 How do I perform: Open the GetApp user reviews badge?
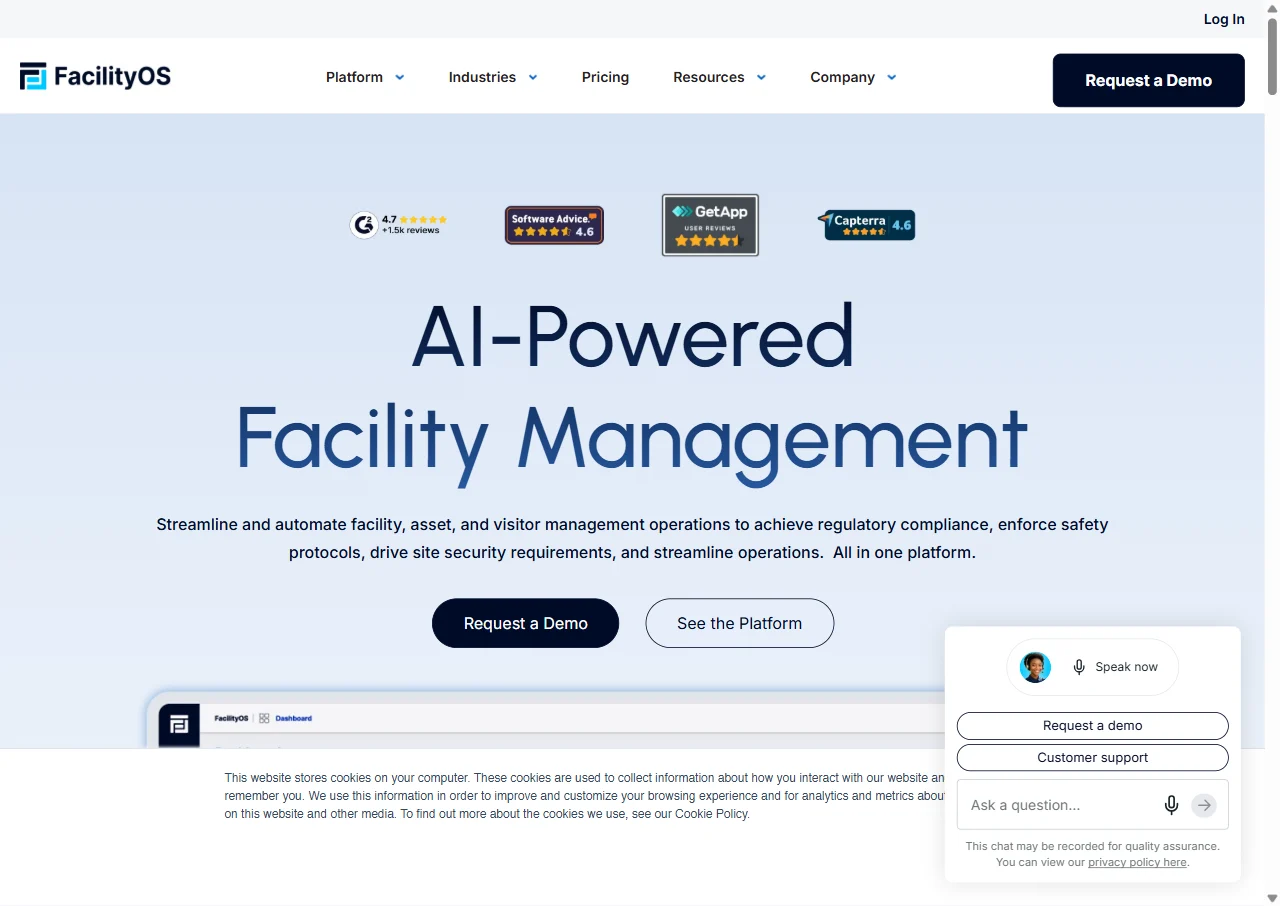(710, 225)
